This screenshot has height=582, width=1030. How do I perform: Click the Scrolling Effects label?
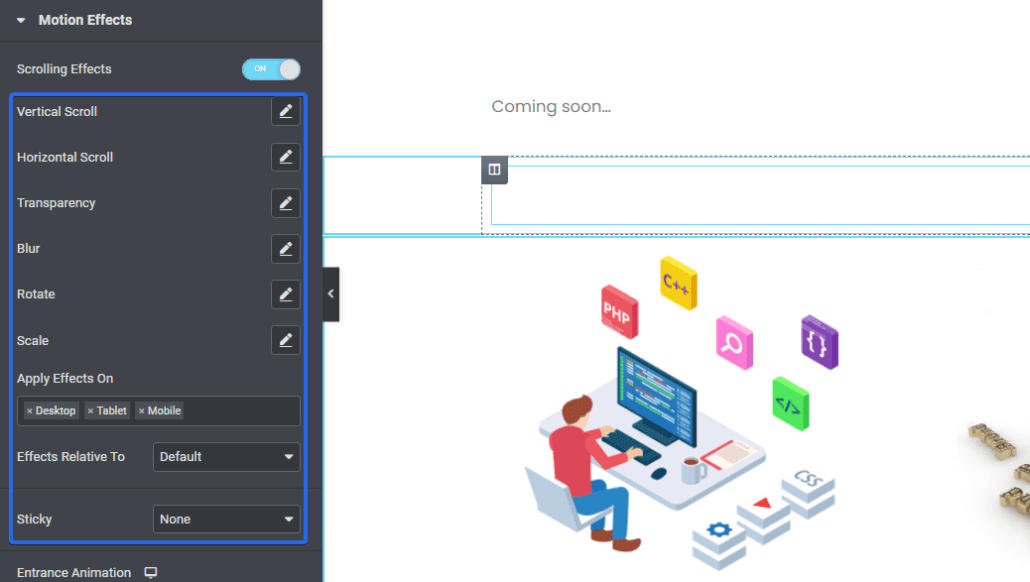64,69
